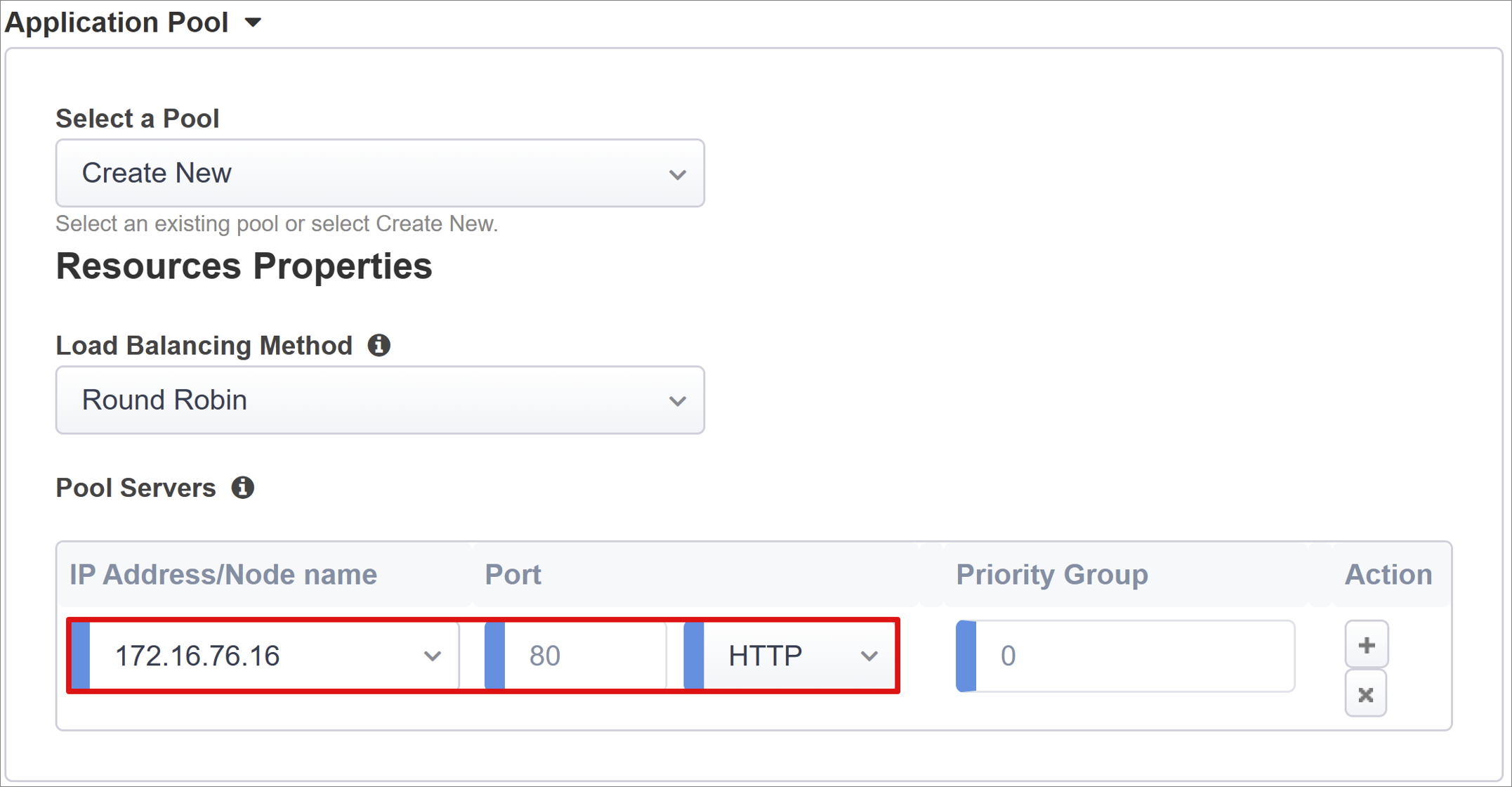Viewport: 1512px width, 787px height.
Task: Click the Select a Pool dropdown arrow
Action: (677, 172)
